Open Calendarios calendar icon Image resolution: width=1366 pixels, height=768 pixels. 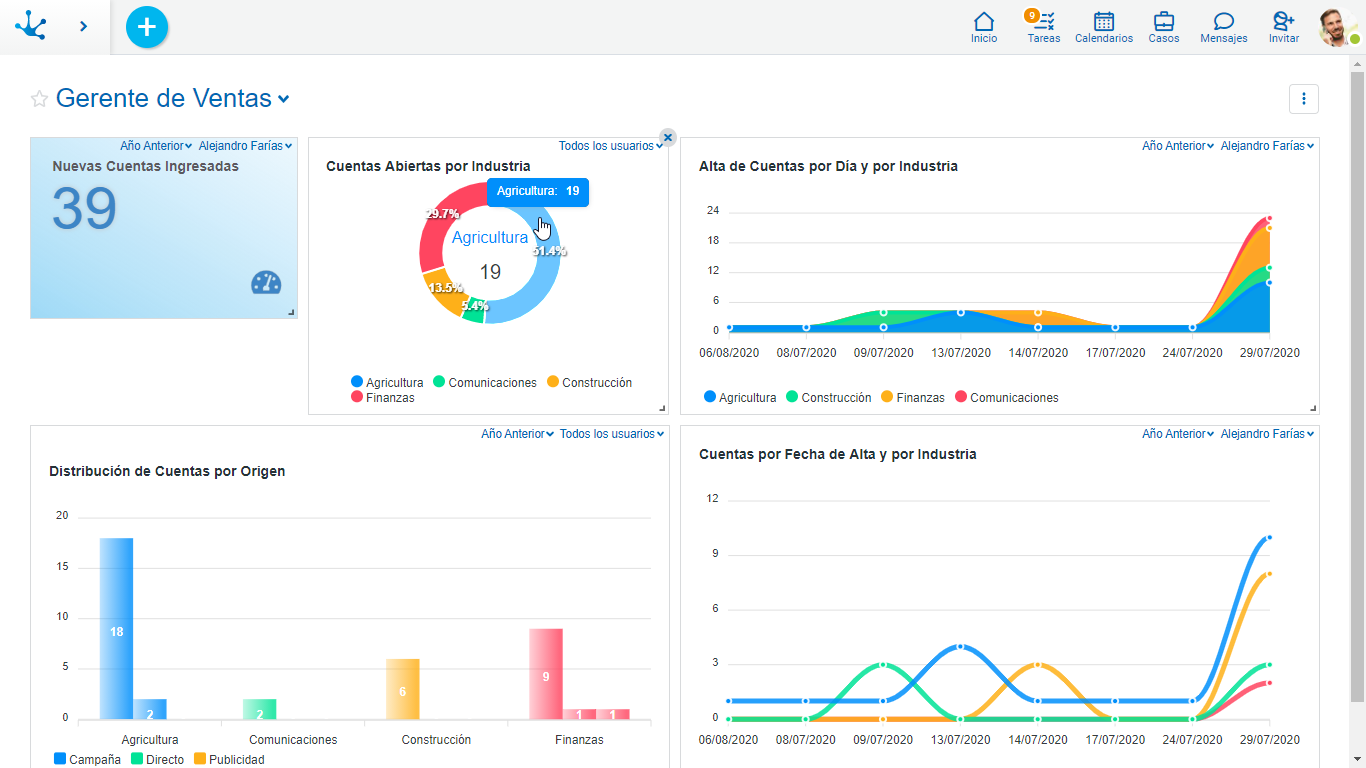1104,28
